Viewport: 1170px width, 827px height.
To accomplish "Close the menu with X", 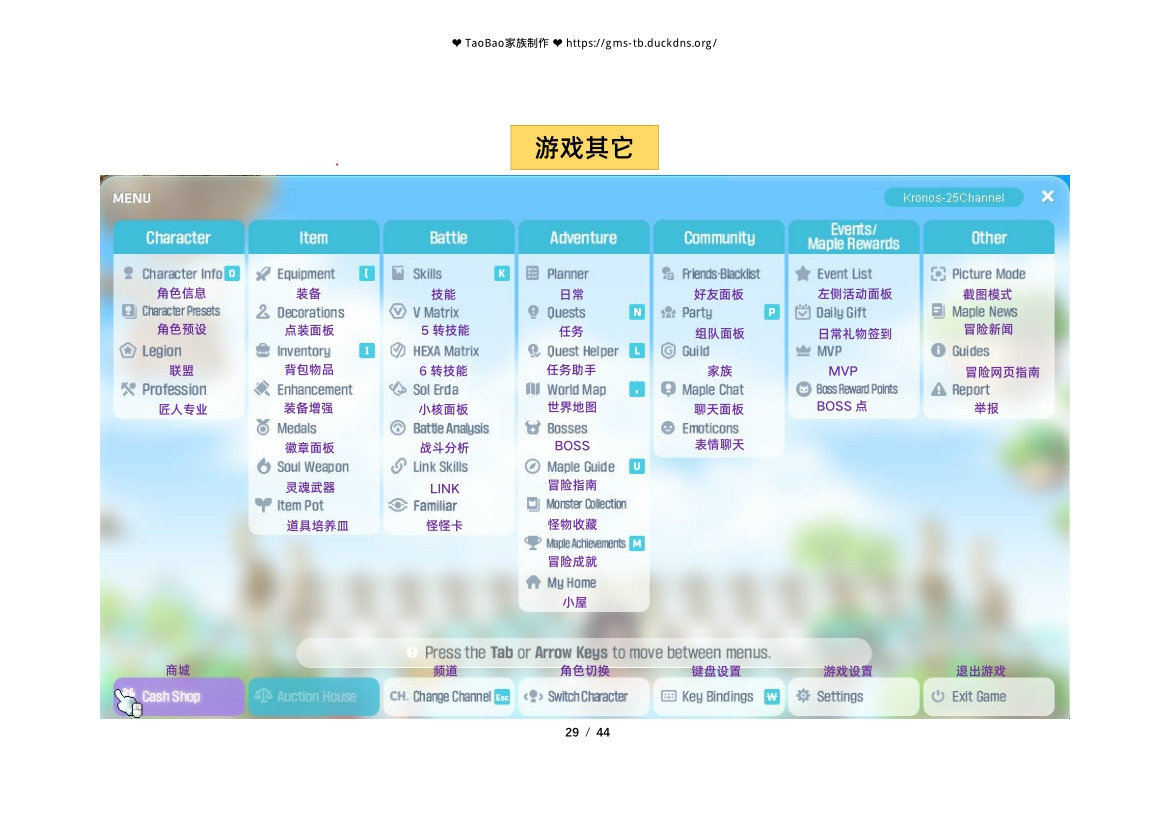I will 1047,197.
